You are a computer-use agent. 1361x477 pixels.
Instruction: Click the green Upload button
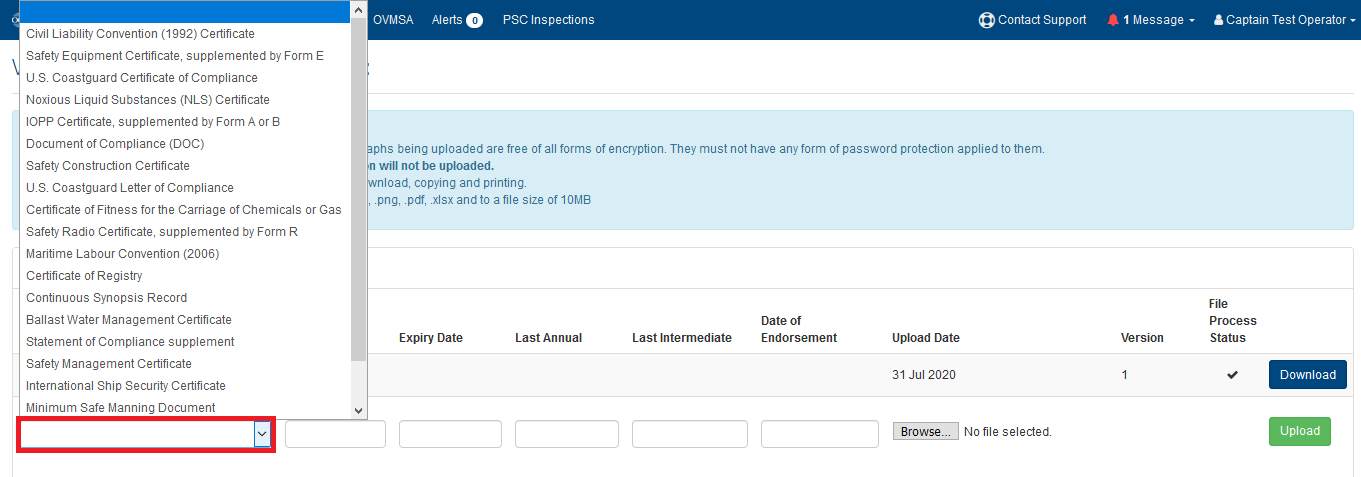1299,431
